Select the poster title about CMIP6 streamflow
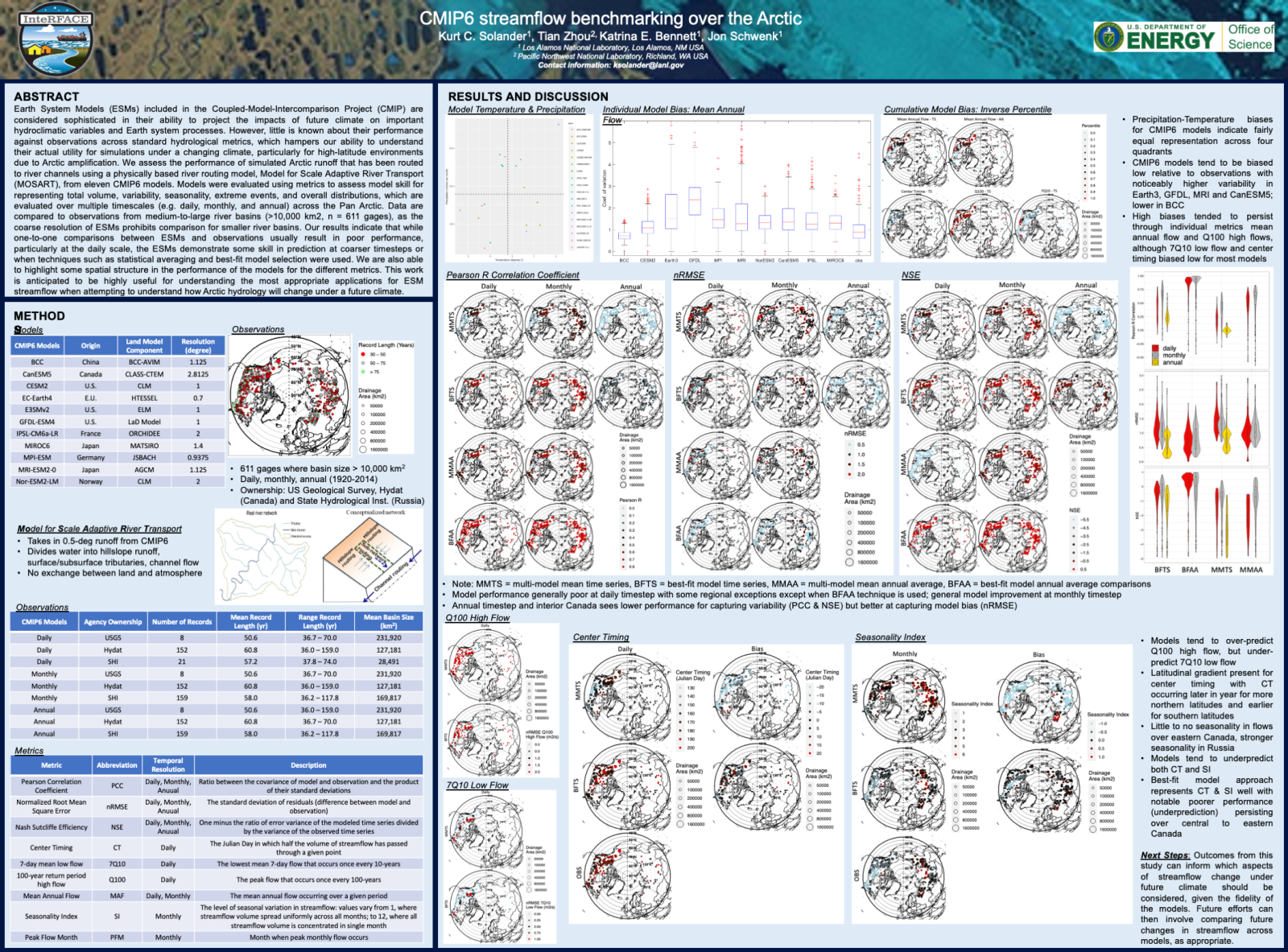 [x=610, y=18]
